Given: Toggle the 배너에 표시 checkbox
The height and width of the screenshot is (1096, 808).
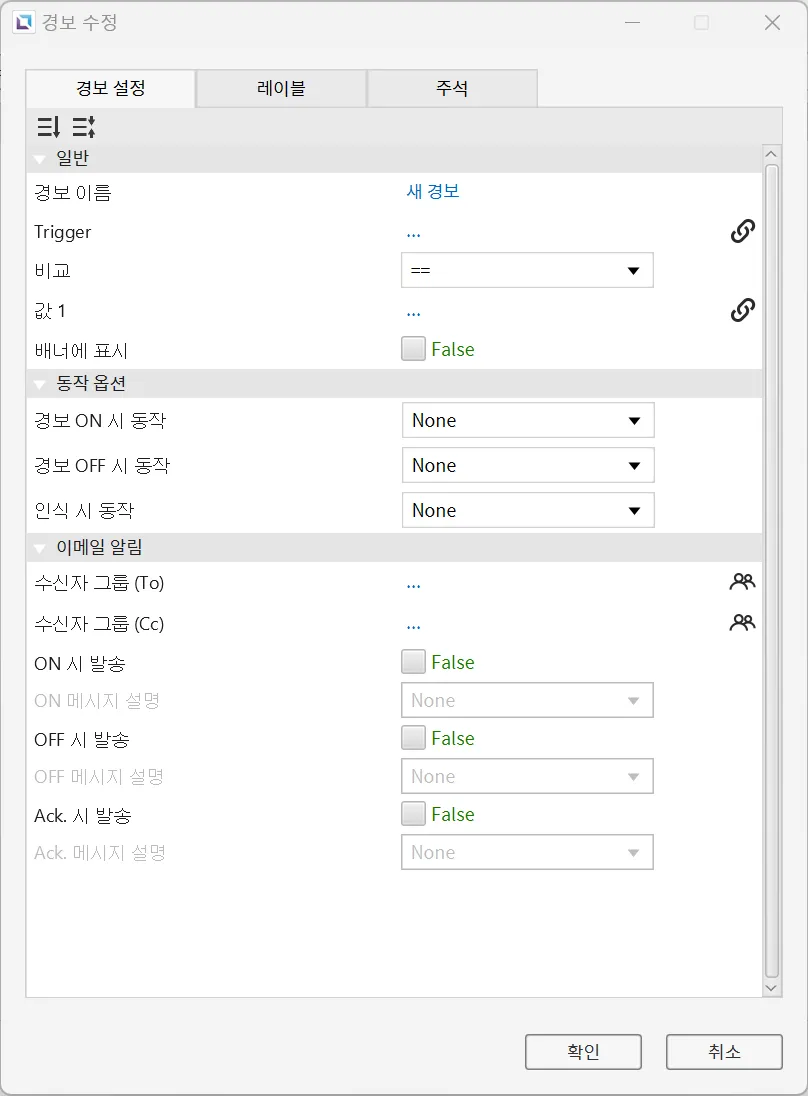Looking at the screenshot, I should (x=413, y=349).
